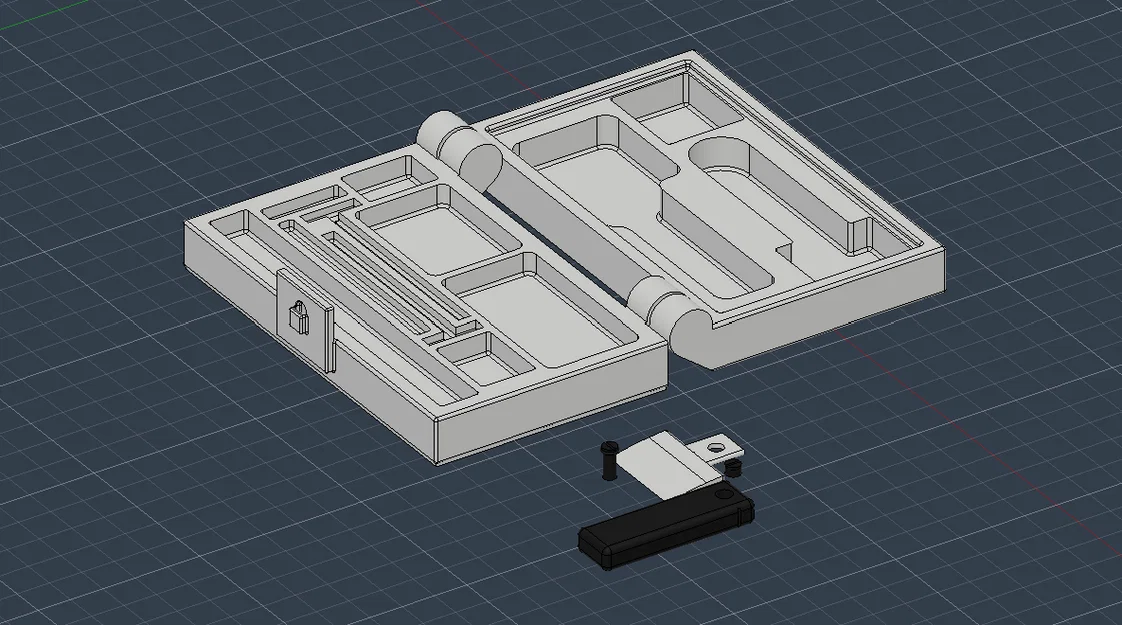Click empty grid space to deselect

click(x=215, y=501)
